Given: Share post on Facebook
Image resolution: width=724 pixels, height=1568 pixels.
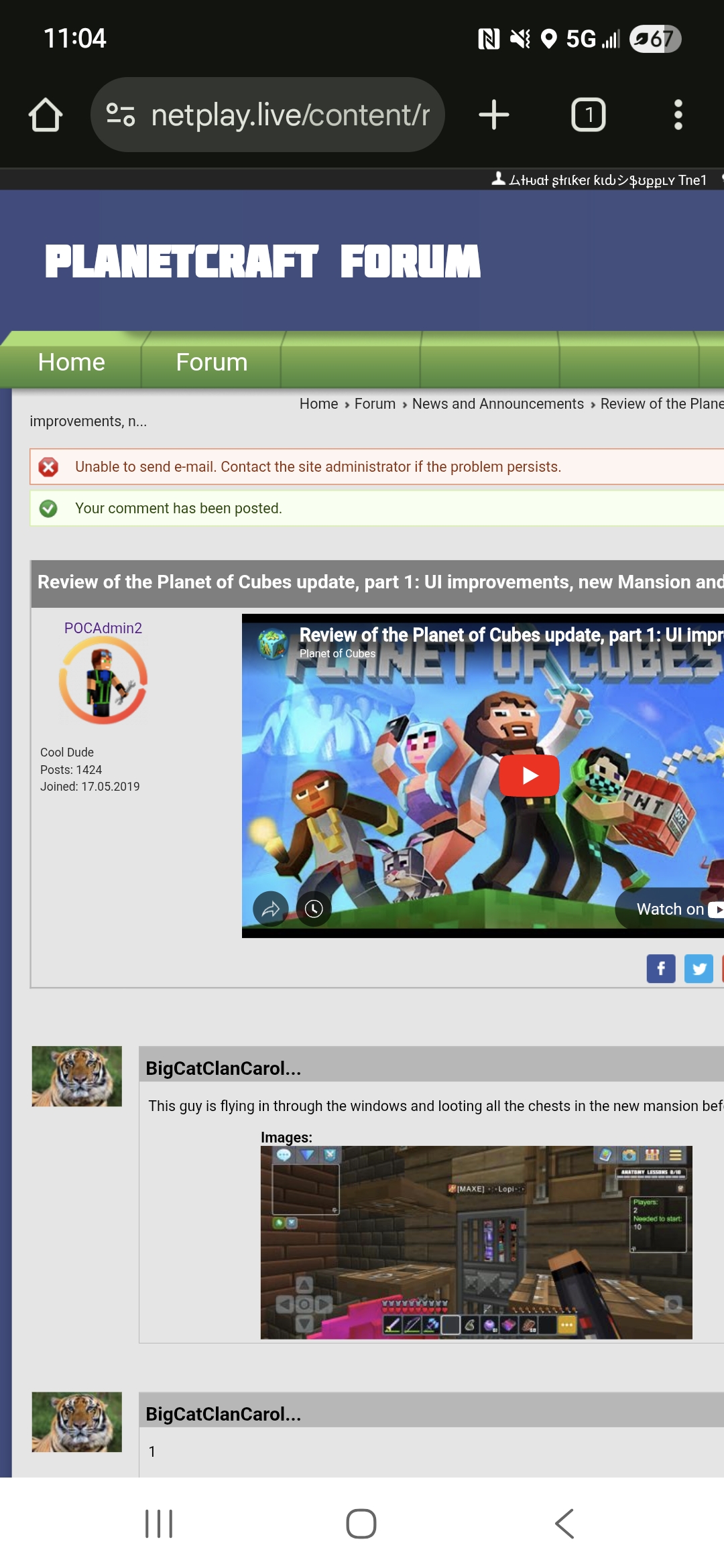Looking at the screenshot, I should (x=661, y=968).
